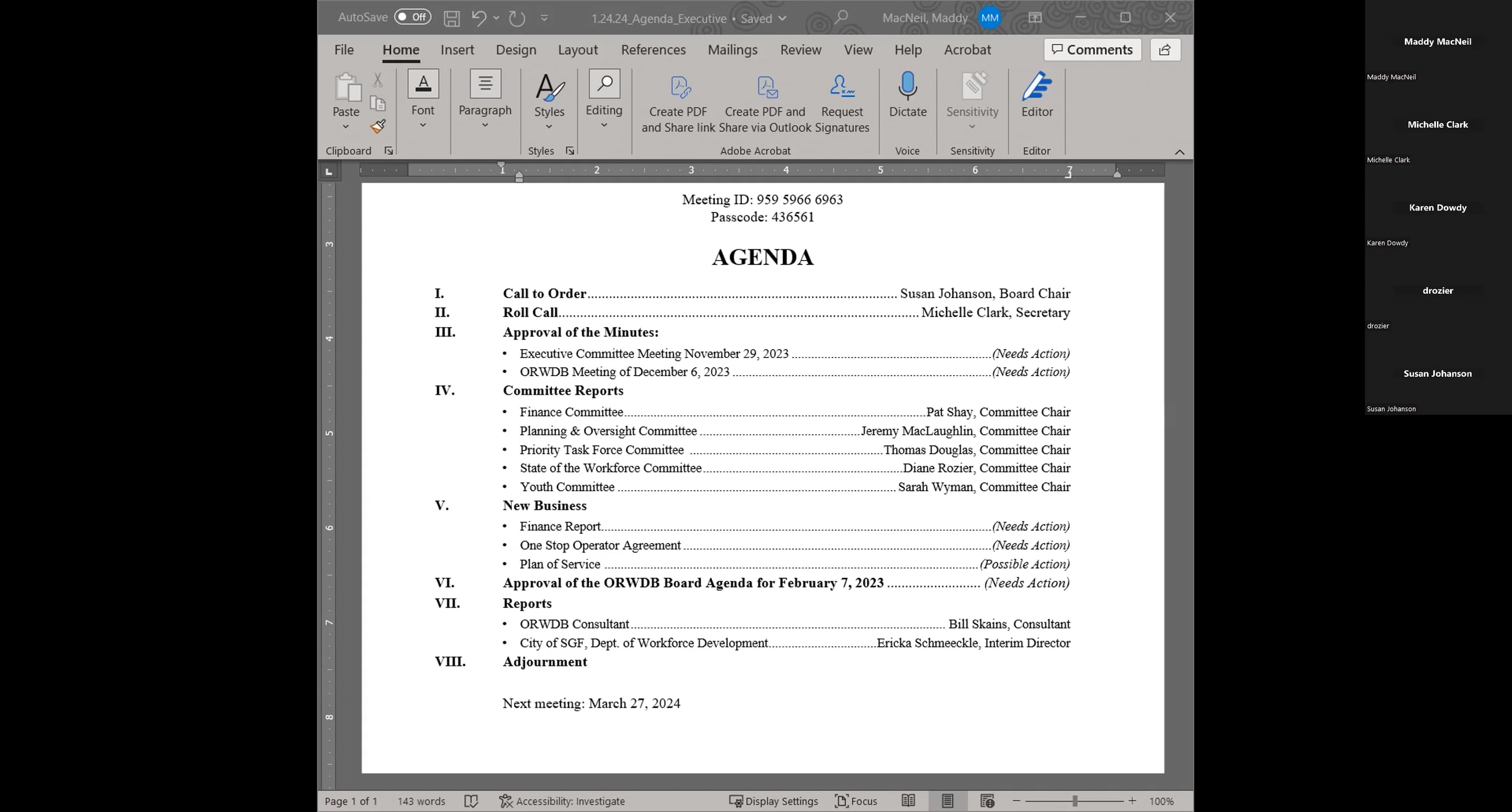Open the Styles dialog launcher
Viewport: 1512px width, 812px height.
click(x=569, y=151)
